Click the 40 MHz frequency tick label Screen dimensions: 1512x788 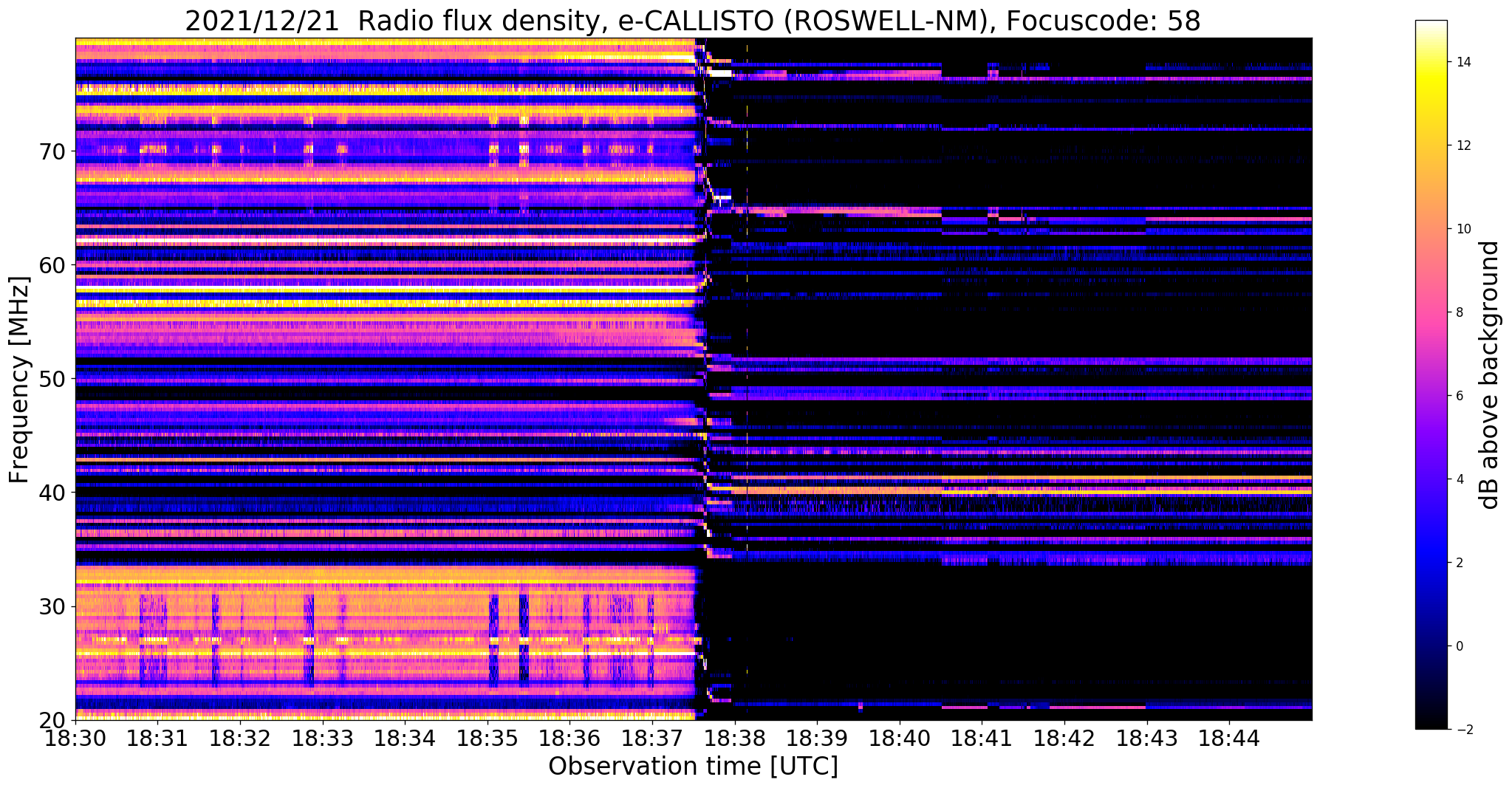[52, 493]
